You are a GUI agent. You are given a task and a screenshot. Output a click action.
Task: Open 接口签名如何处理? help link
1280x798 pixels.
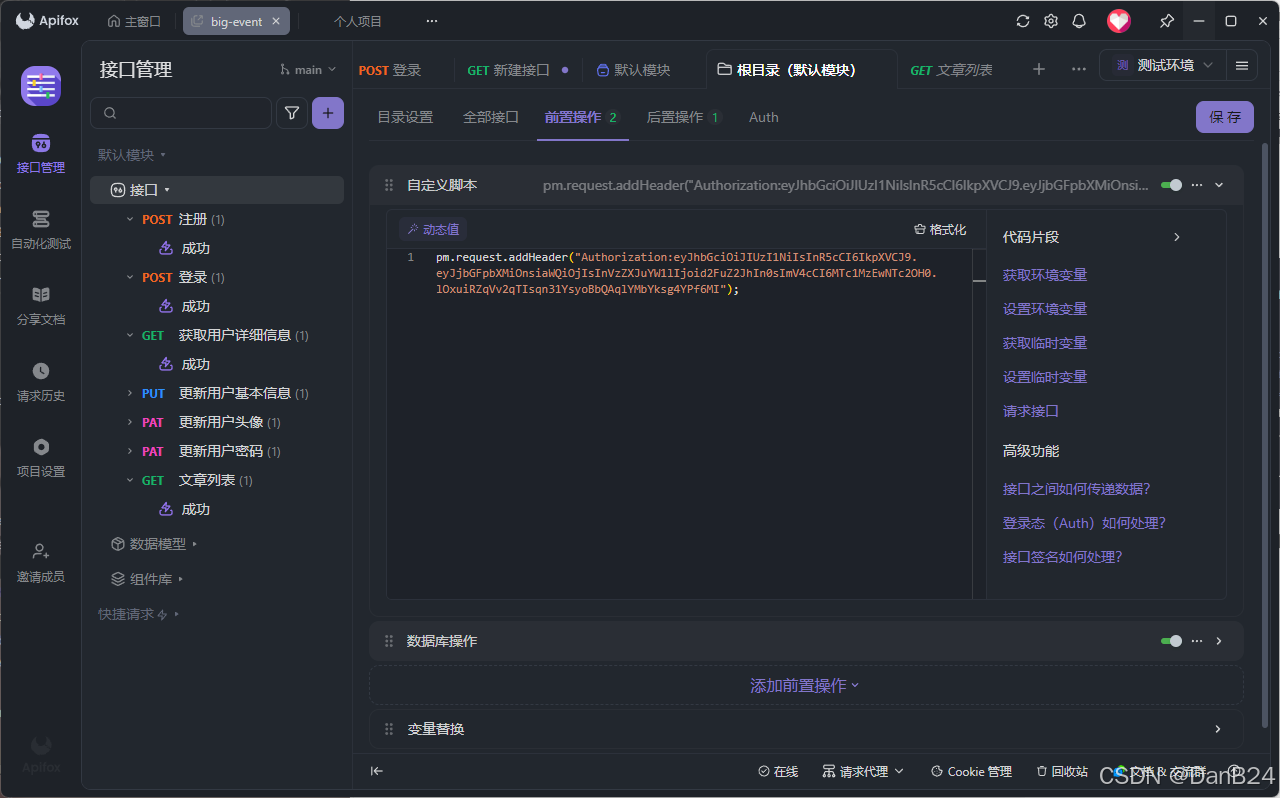point(1062,557)
